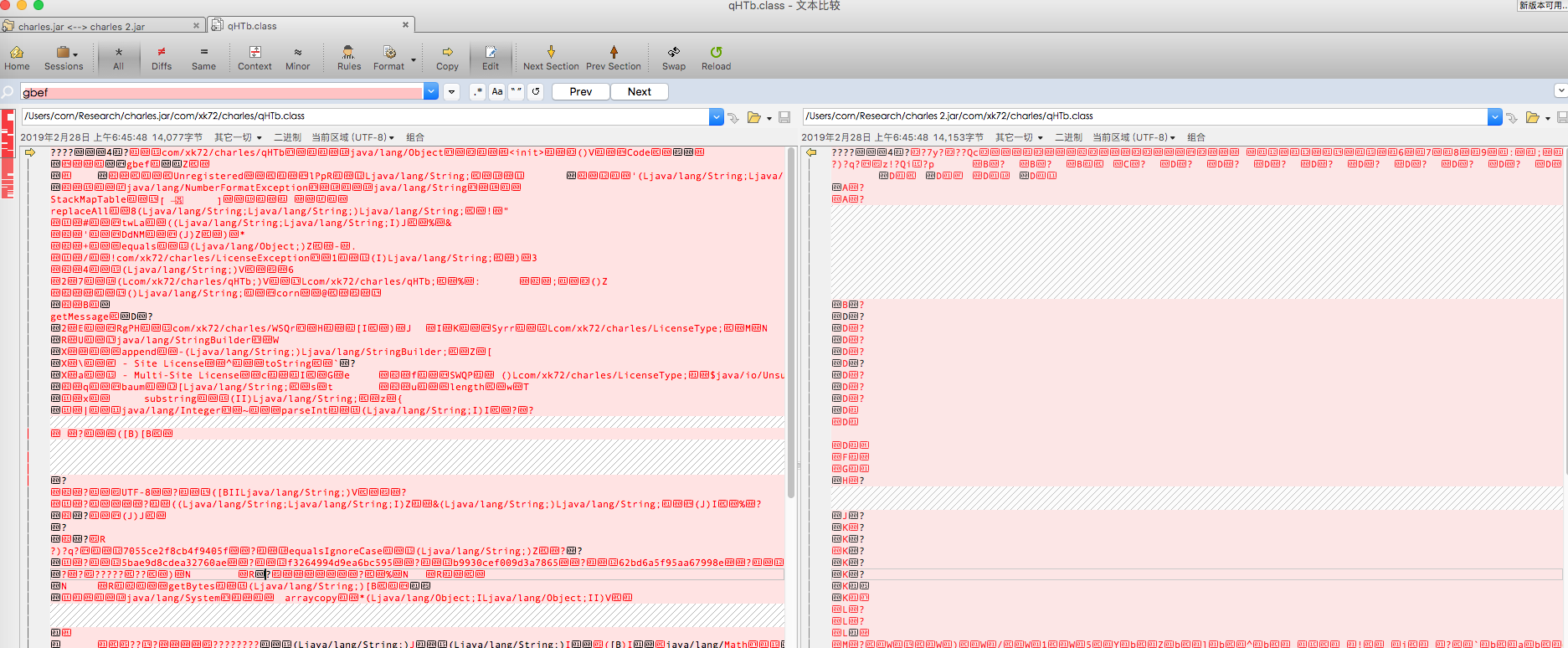Click the search magnifier icon
The height and width of the screenshot is (648, 1568).
(x=8, y=92)
